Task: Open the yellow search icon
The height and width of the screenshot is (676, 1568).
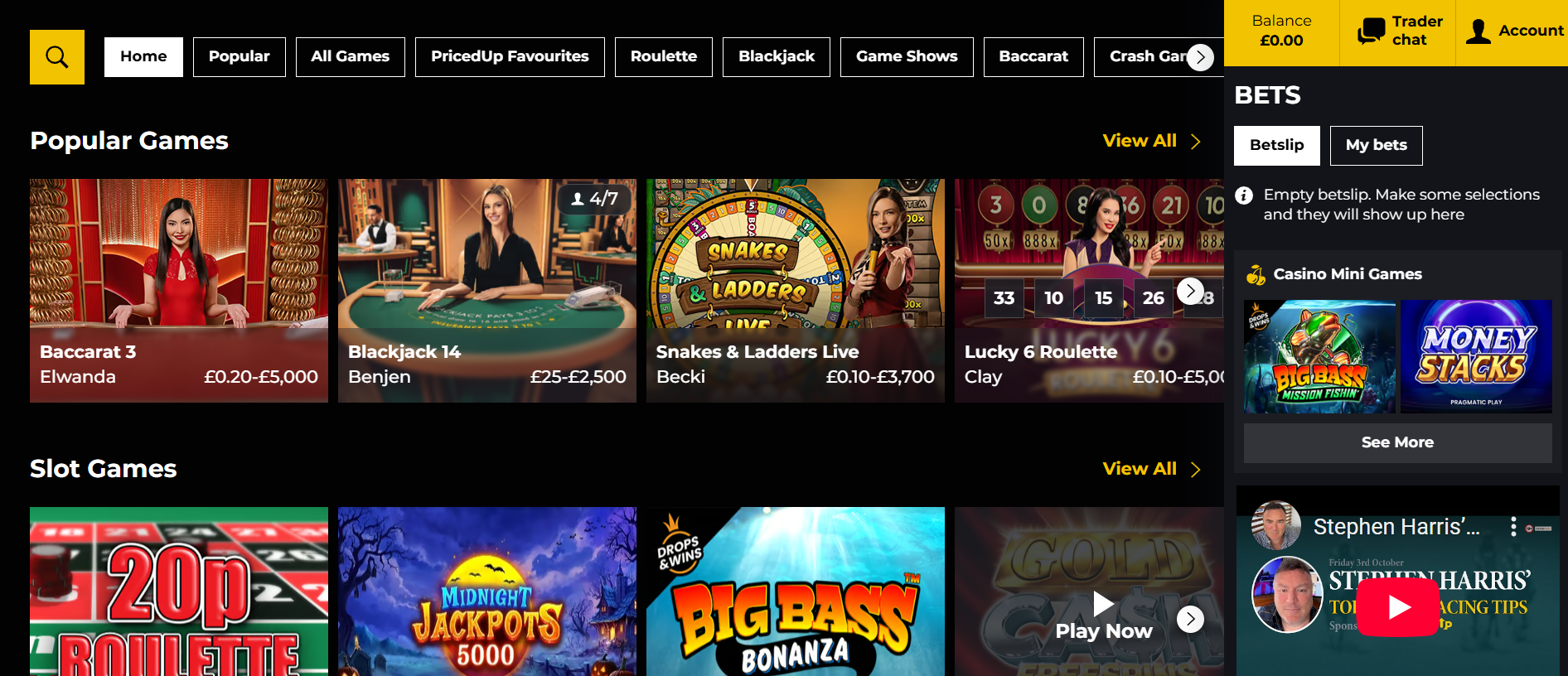Action: tap(57, 57)
